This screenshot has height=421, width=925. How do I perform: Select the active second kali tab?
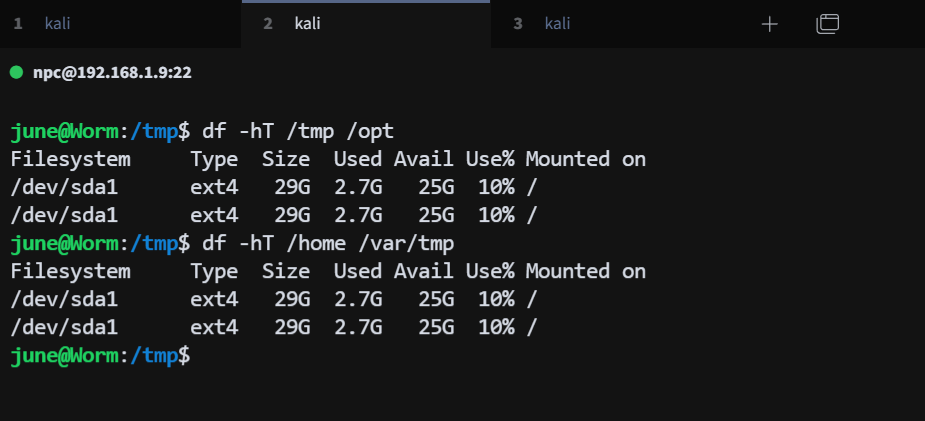pyautogui.click(x=307, y=24)
